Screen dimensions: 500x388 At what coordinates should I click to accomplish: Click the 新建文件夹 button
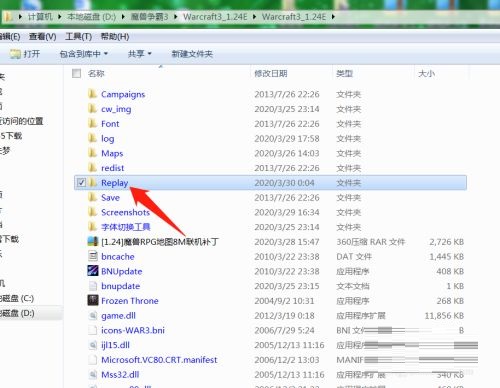point(192,53)
